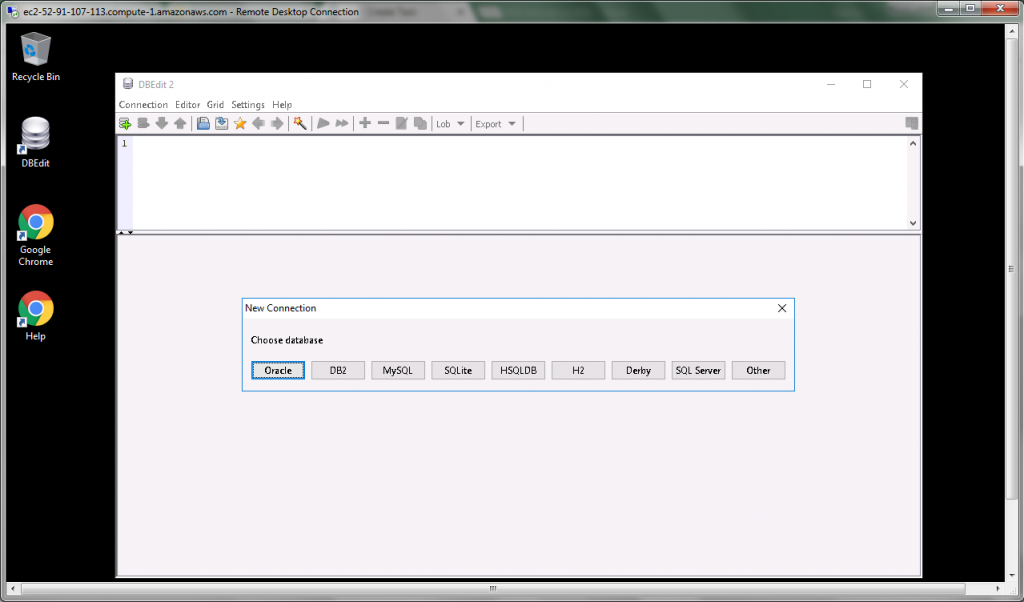The image size is (1024, 602).
Task: Open favorites by clicking the star icon
Action: (238, 123)
